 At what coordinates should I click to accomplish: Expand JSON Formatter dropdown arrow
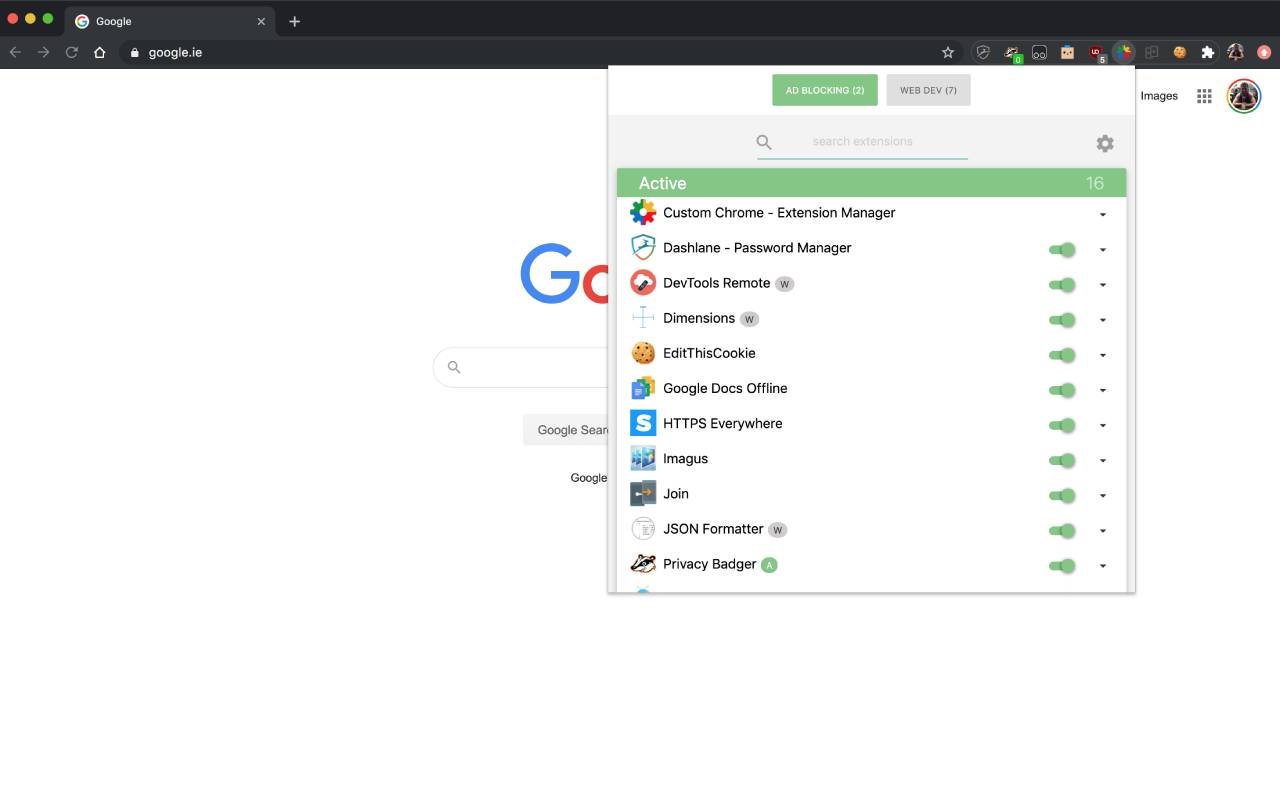[x=1103, y=531]
